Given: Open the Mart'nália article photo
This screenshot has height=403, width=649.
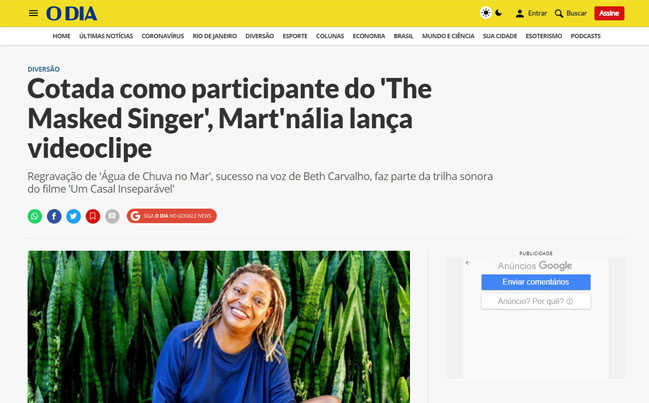Looking at the screenshot, I should click(219, 327).
